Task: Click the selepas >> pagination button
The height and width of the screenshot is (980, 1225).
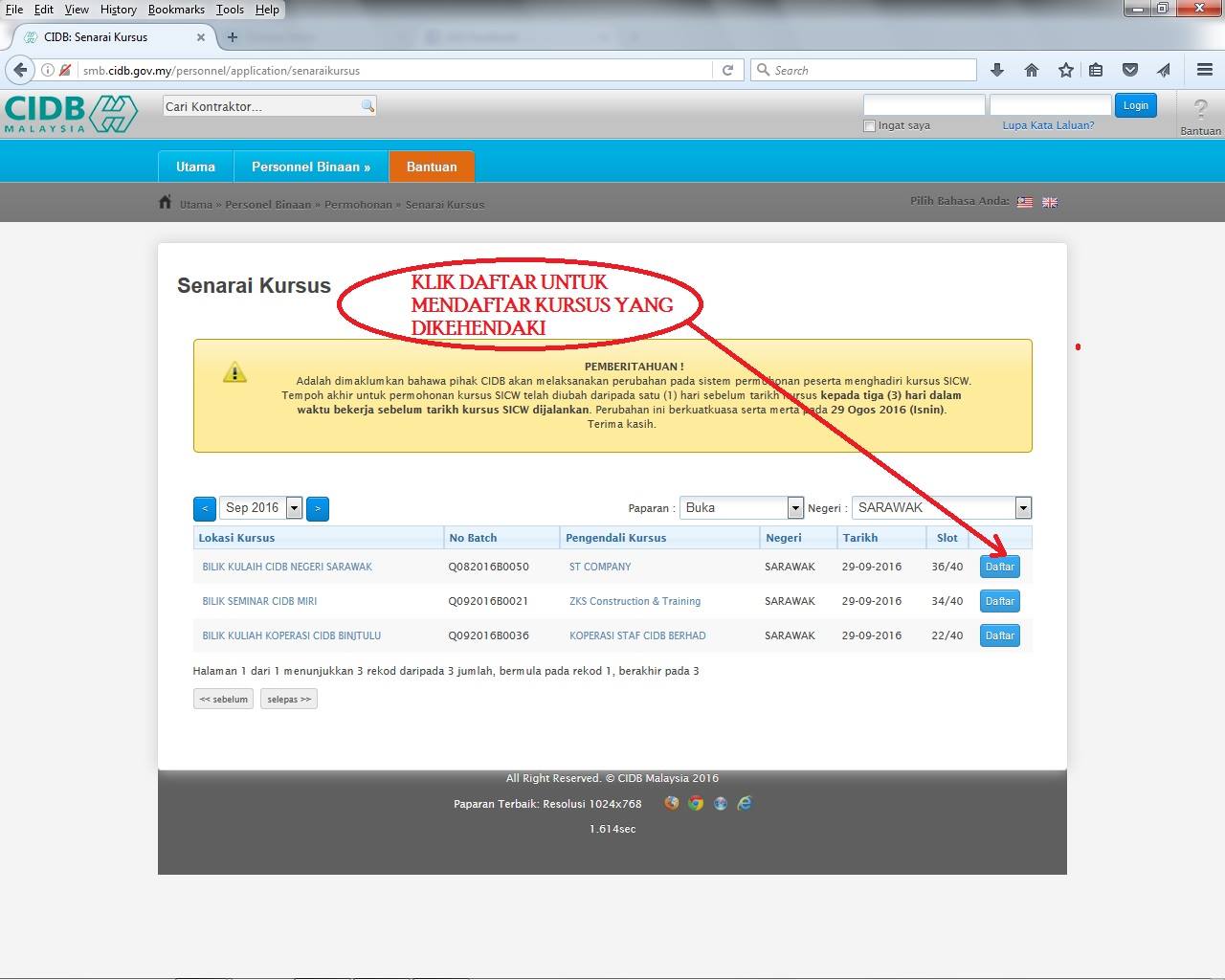Action: coord(289,700)
